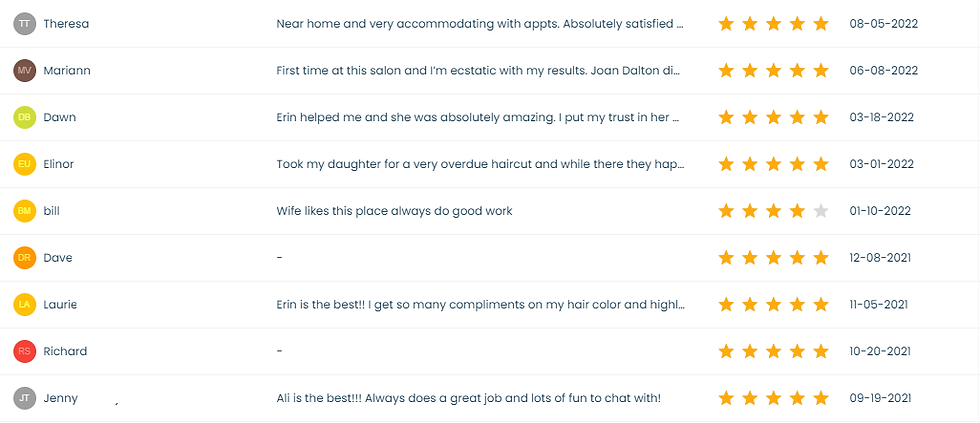Click Mariann's brown MV avatar icon
The width and height of the screenshot is (980, 423).
click(x=24, y=71)
